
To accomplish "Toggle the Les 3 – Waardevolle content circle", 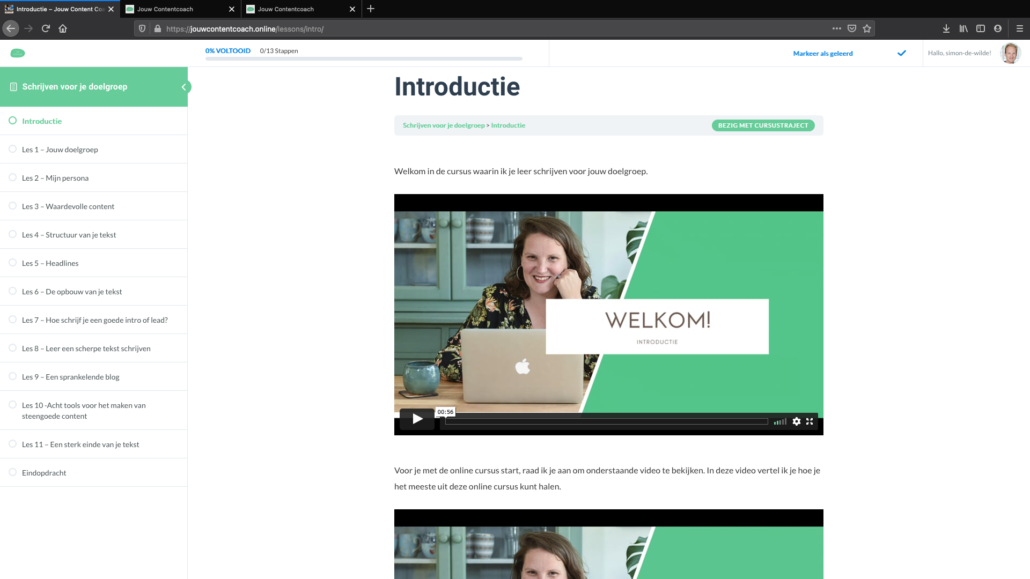I will pyautogui.click(x=12, y=206).
